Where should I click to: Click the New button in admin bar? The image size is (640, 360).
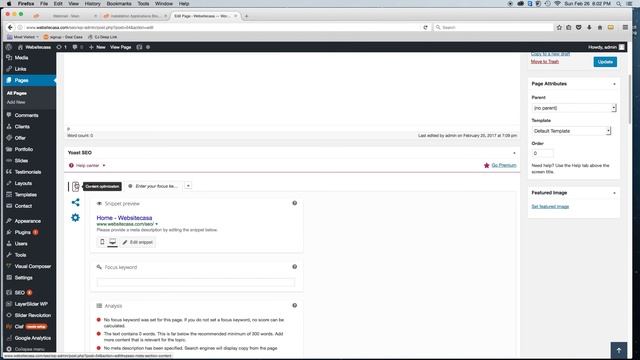click(97, 47)
